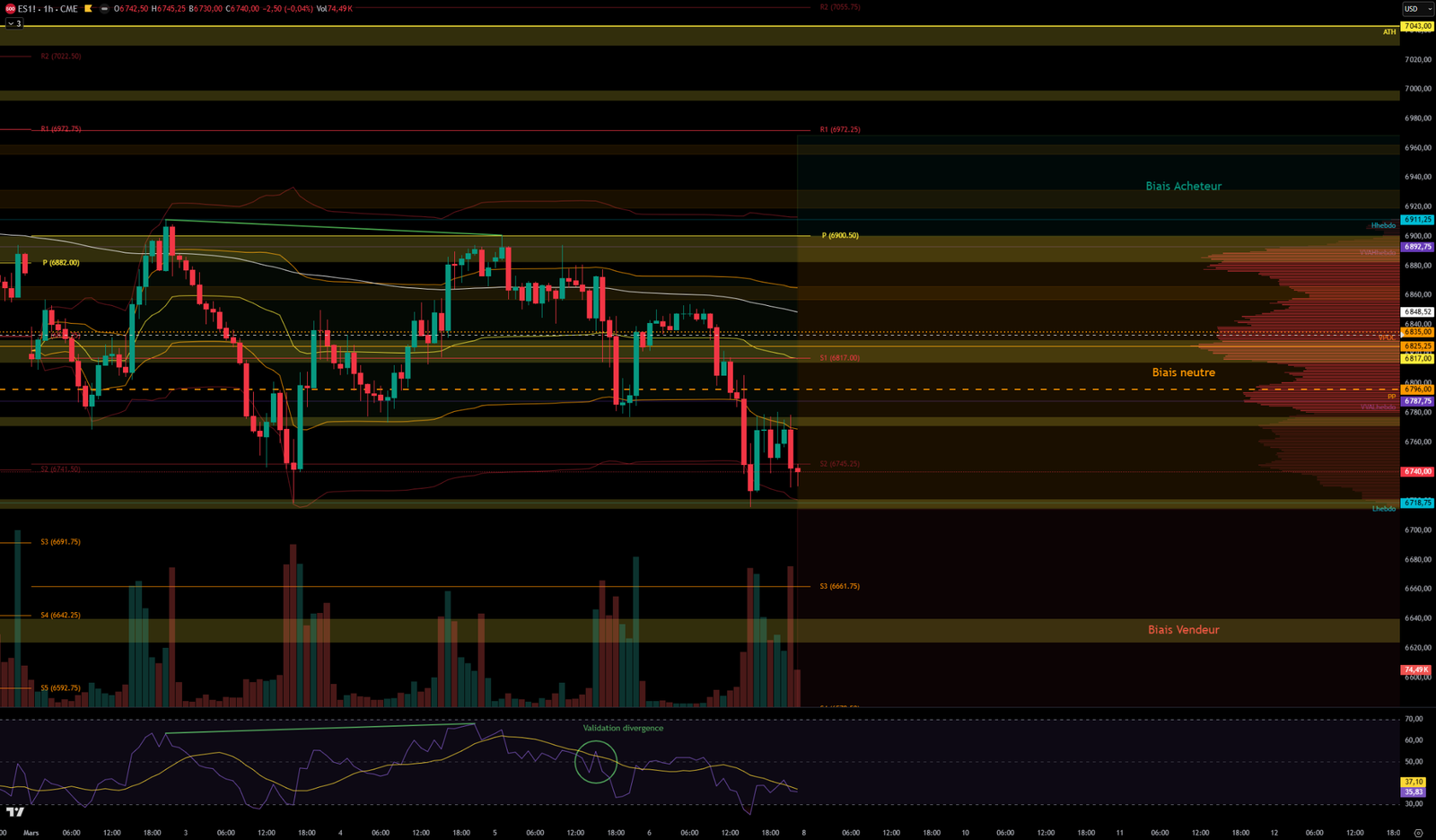The height and width of the screenshot is (840, 1436).
Task: Click the ES1! symbol logo icon
Action: 10,9
